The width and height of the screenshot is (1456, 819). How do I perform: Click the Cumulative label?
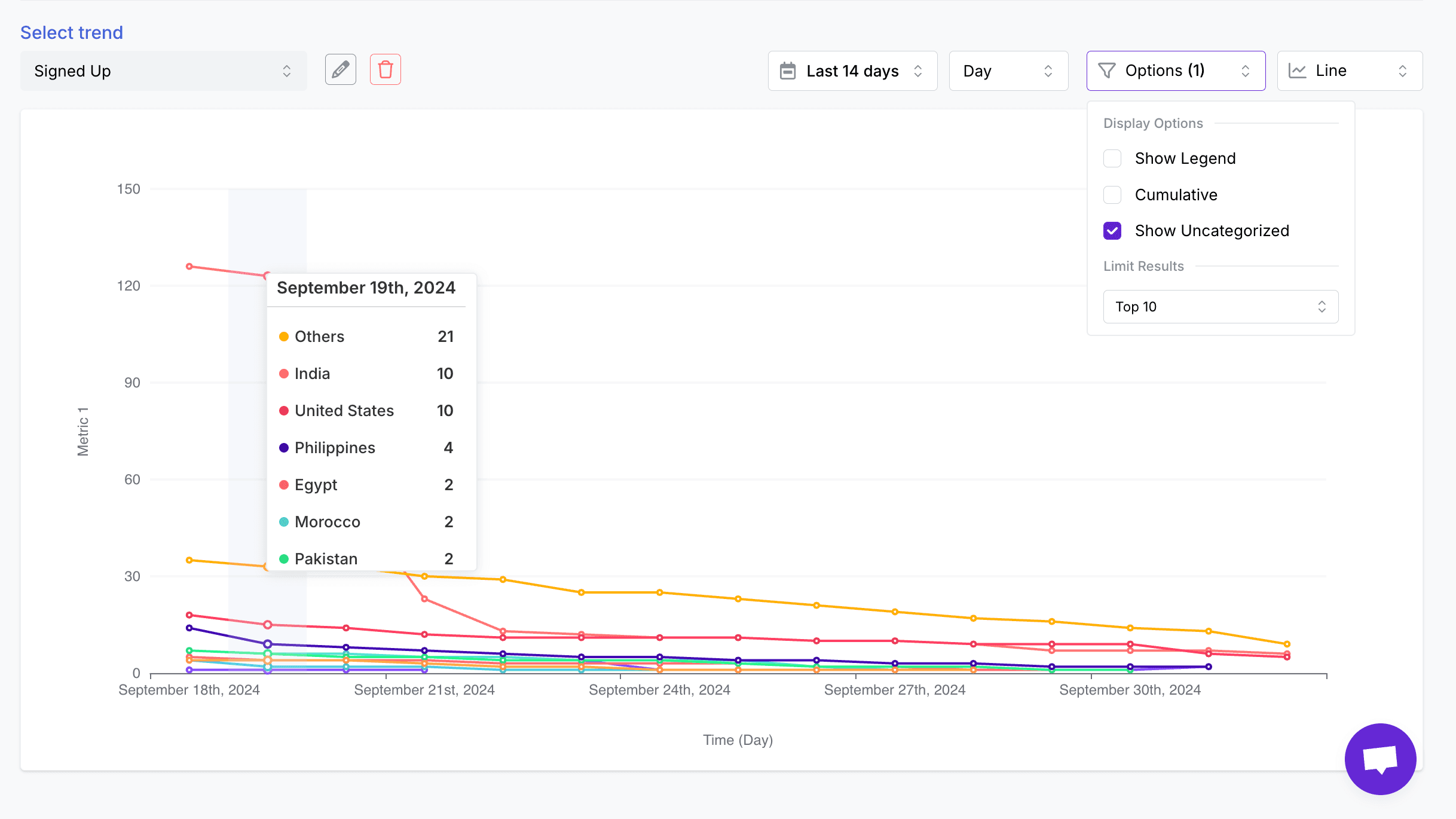(1176, 195)
